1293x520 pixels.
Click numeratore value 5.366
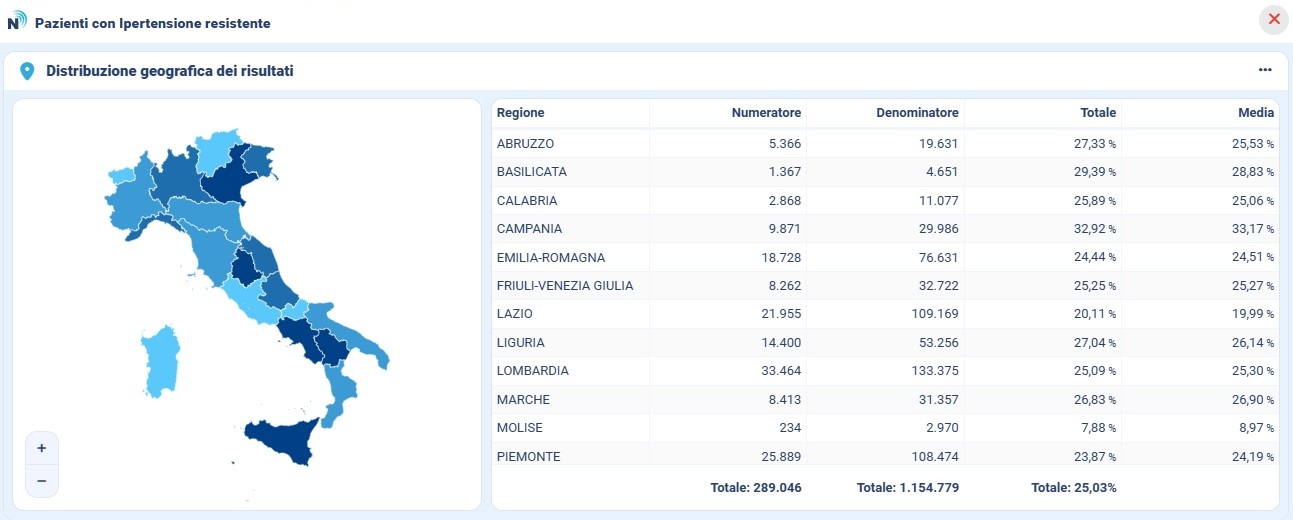[784, 144]
